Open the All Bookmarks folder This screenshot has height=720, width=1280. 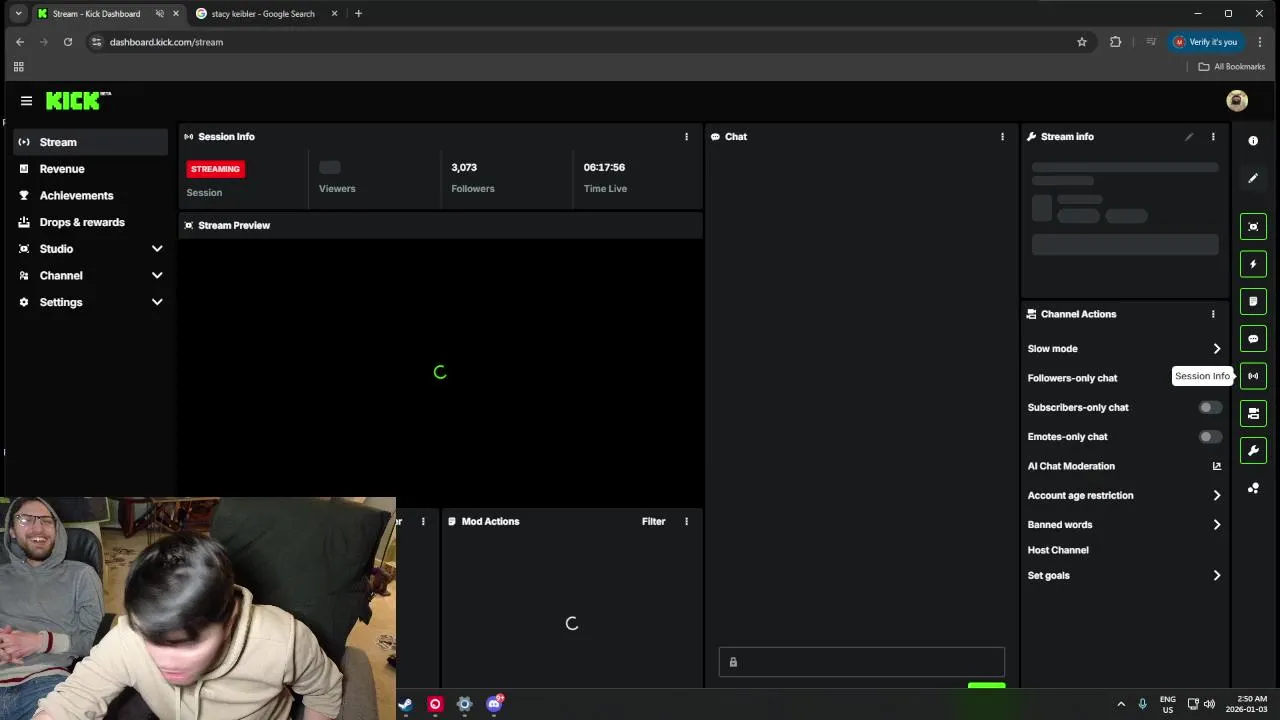(x=1232, y=67)
